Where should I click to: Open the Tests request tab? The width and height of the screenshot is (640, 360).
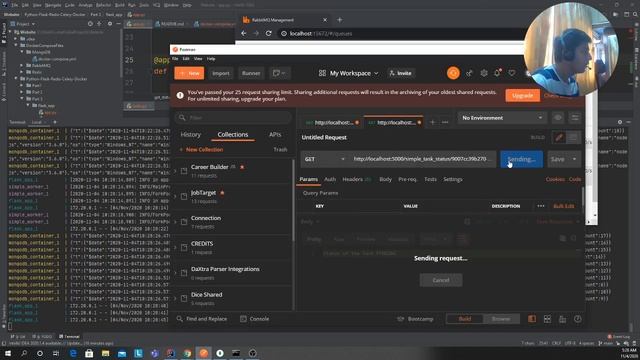click(430, 179)
